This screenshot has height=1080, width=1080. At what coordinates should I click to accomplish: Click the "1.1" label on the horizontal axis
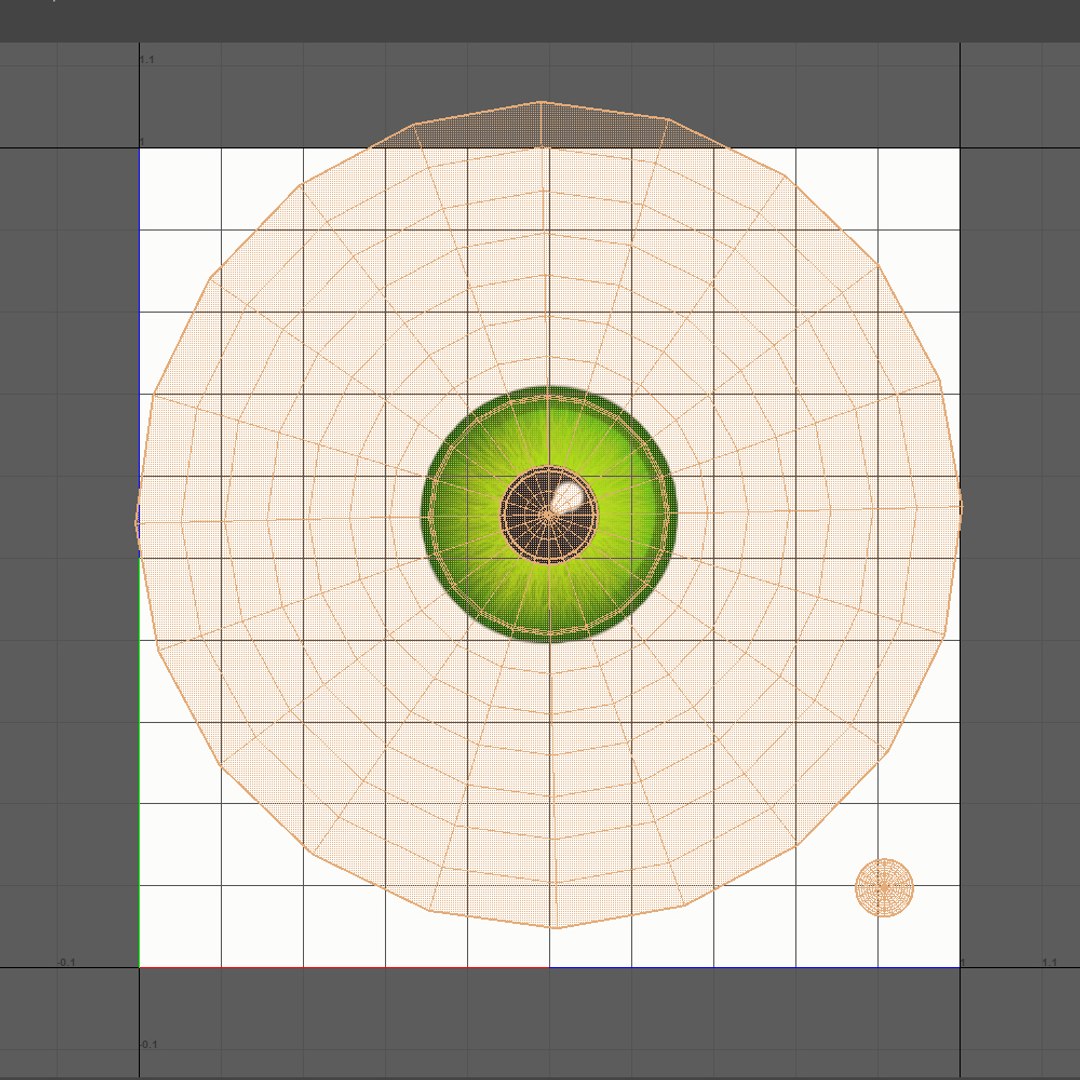tap(1049, 962)
